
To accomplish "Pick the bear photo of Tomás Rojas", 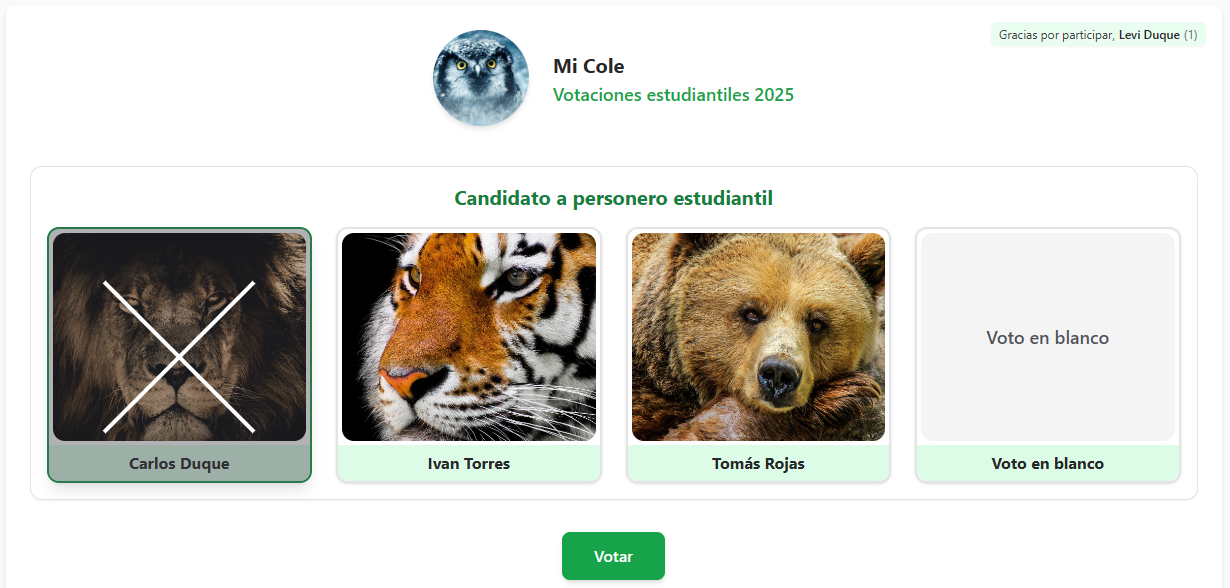I will click(x=758, y=337).
